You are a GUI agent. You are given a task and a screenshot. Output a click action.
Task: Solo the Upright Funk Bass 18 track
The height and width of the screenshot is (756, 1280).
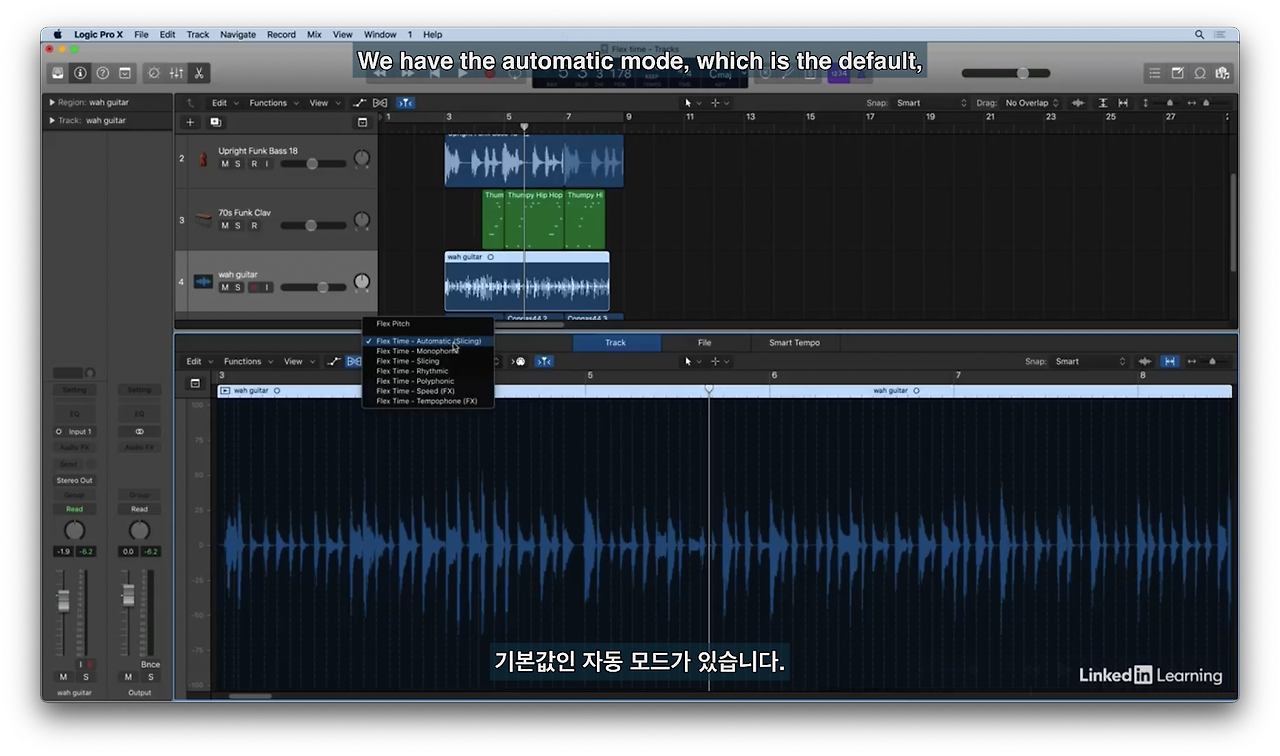point(238,164)
